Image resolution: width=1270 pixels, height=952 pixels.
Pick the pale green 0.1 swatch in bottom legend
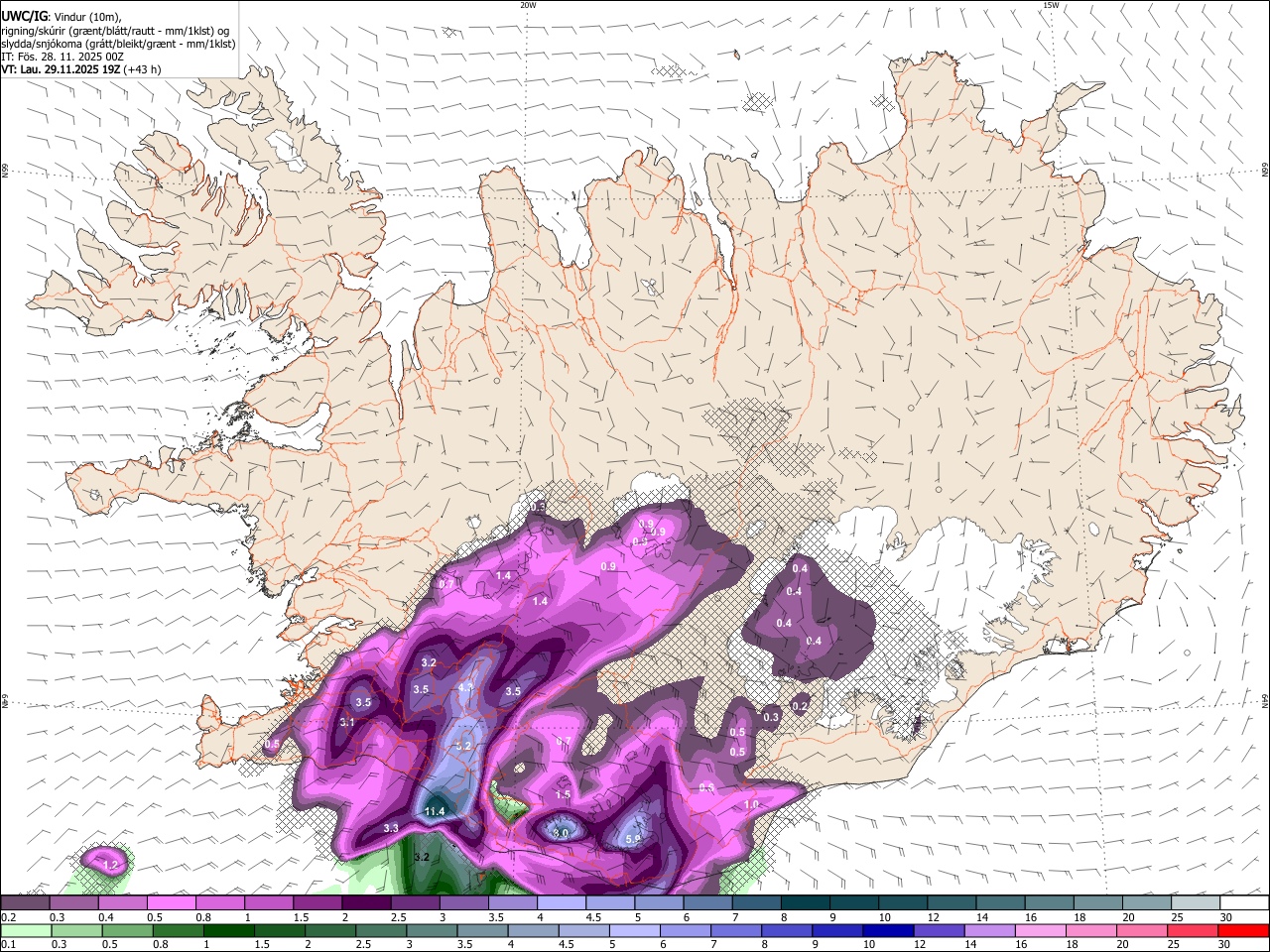tap(26, 930)
